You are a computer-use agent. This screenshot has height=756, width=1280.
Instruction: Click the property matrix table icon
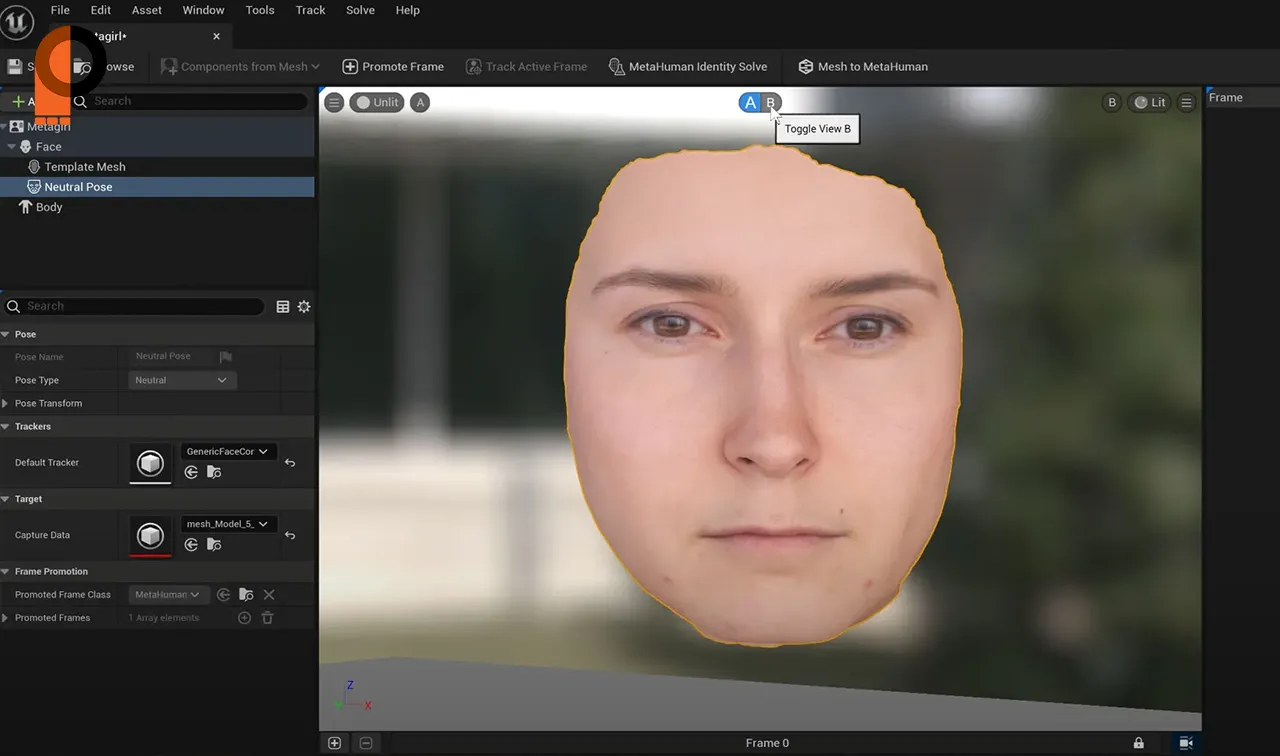[x=283, y=307]
